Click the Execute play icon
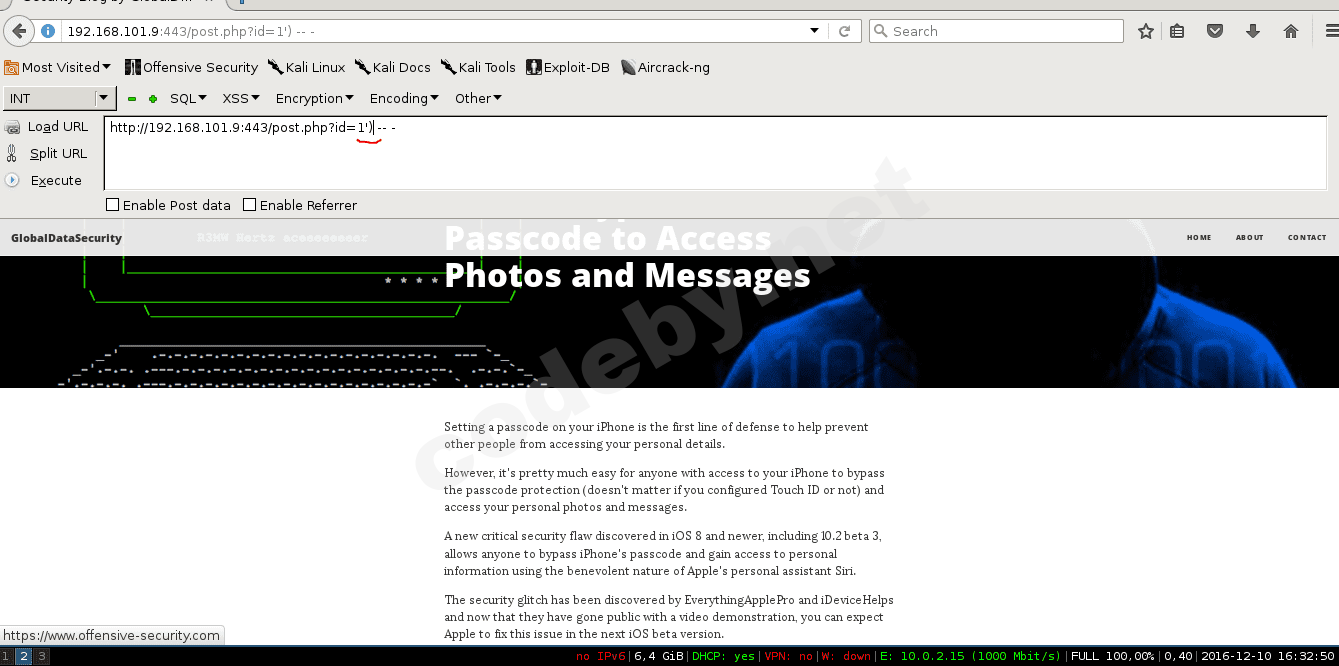This screenshot has width=1339, height=666. pos(12,180)
